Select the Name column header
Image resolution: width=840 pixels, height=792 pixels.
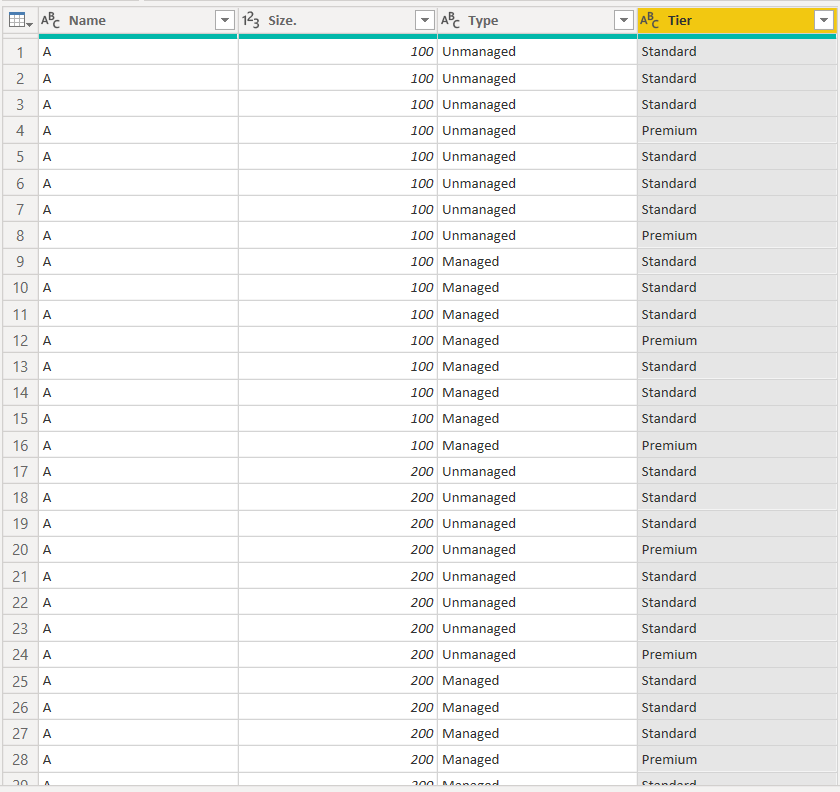pos(138,20)
